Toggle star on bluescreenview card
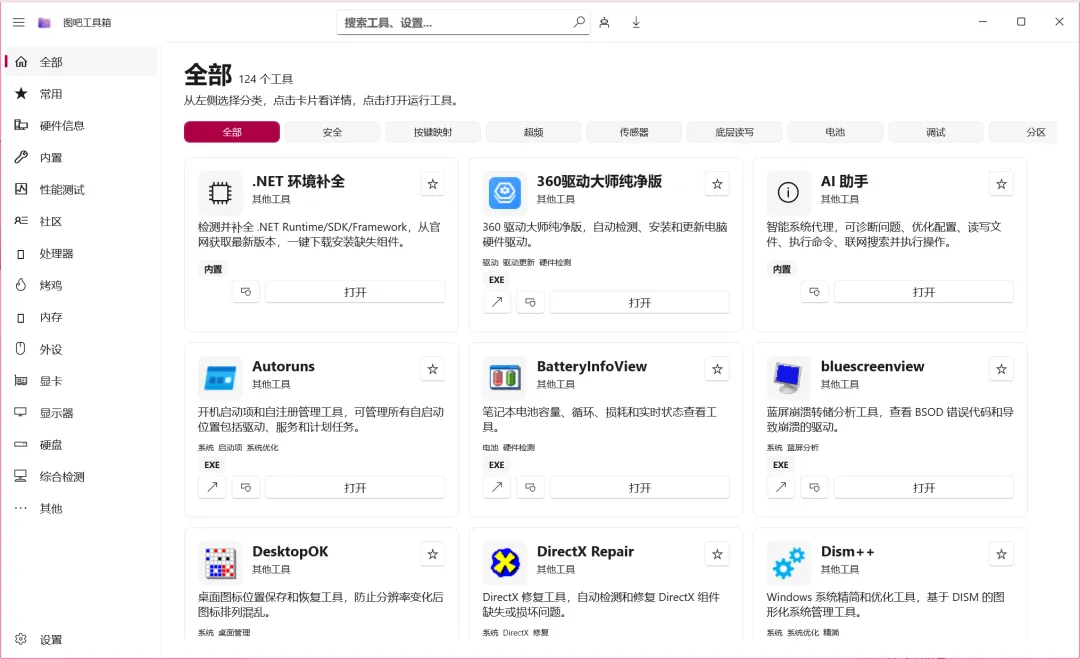 (x=1001, y=369)
